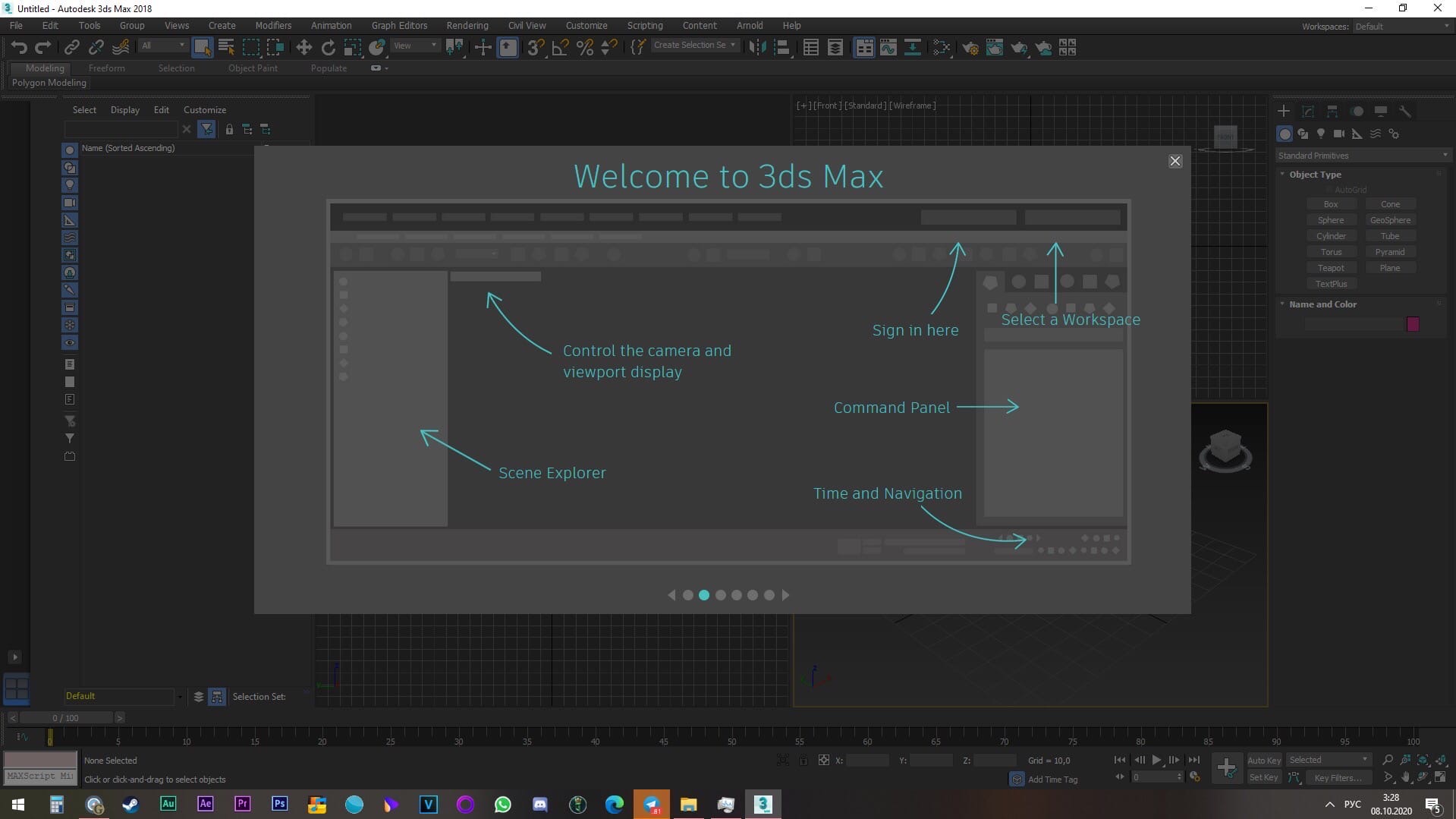Click Scene Explorer lock selection icon
Viewport: 1456px width, 819px height.
click(229, 130)
